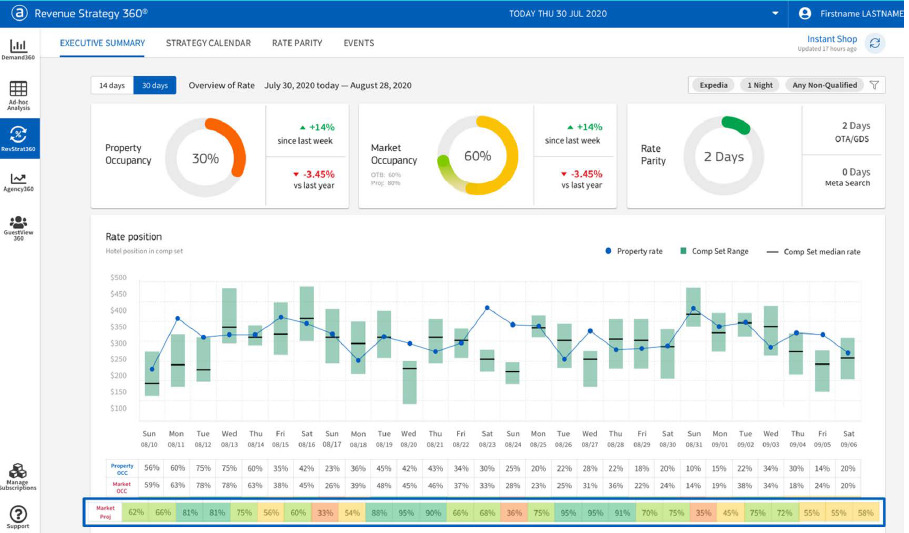Click the user profile avatar icon

[x=805, y=13]
